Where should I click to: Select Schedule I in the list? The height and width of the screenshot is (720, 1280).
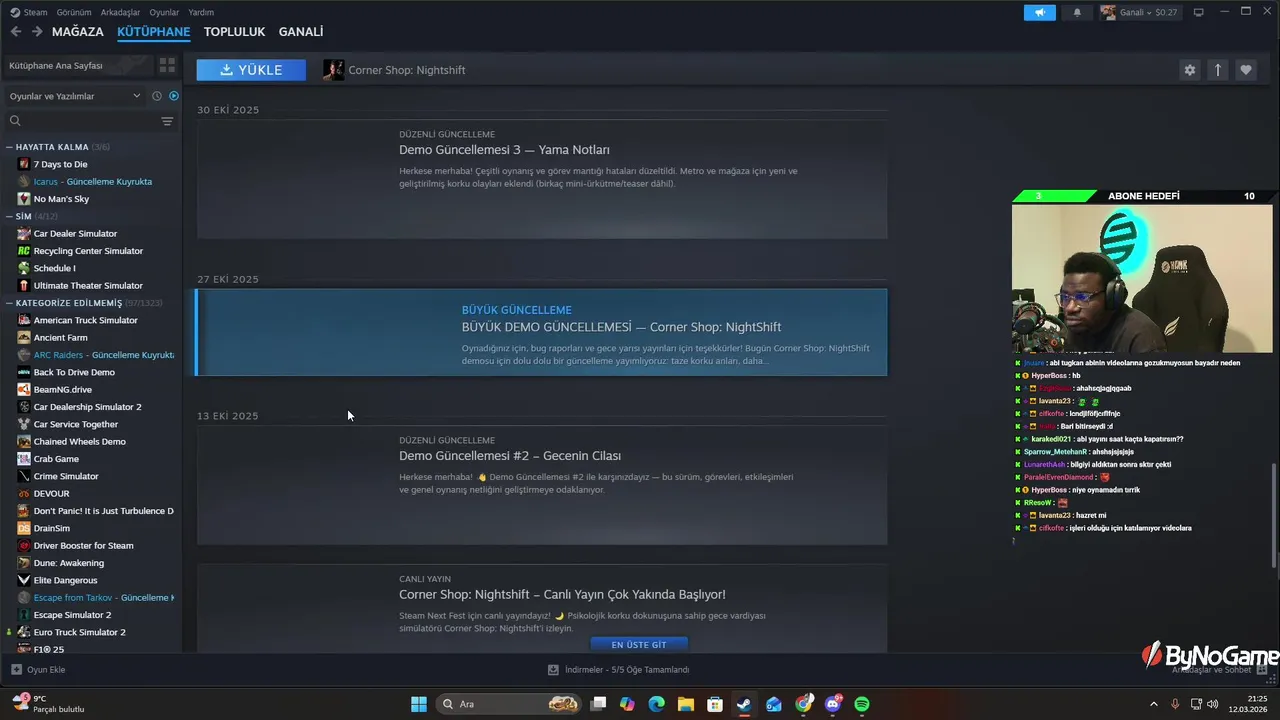(54, 268)
